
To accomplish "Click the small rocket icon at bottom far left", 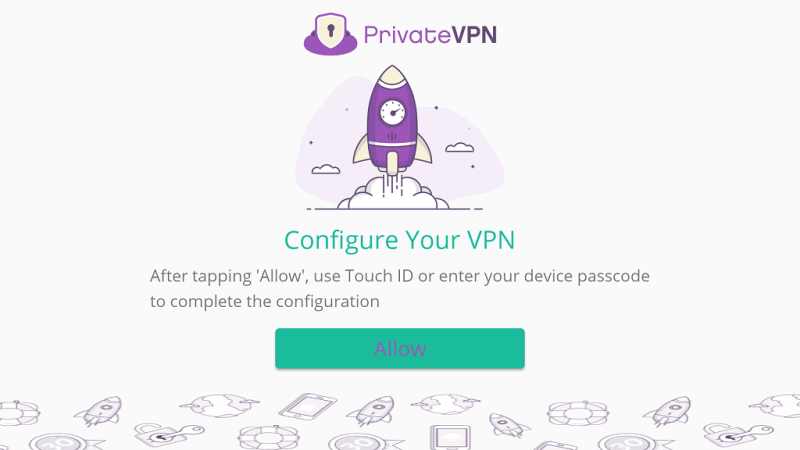I will point(98,411).
